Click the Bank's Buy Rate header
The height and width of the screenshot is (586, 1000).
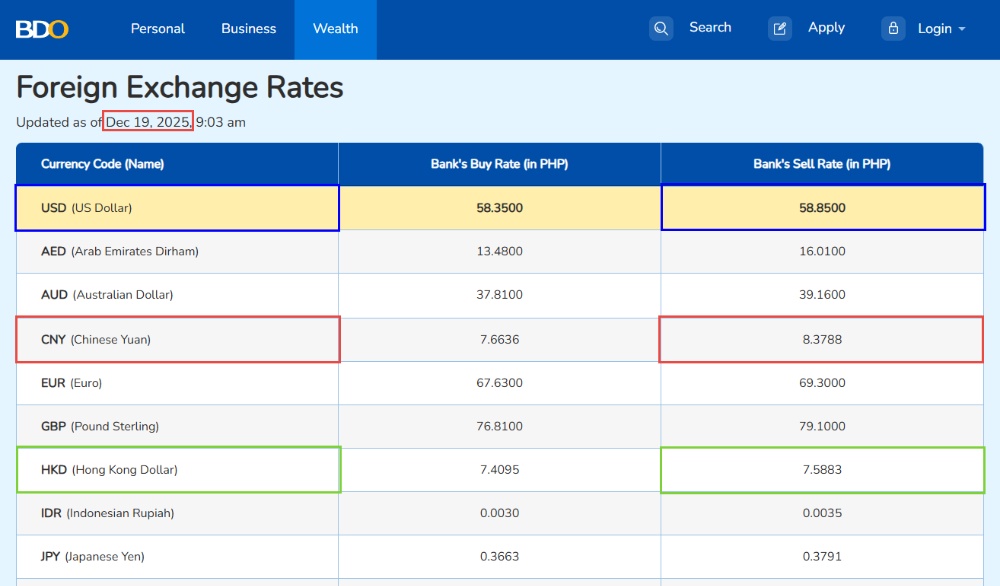click(499, 164)
